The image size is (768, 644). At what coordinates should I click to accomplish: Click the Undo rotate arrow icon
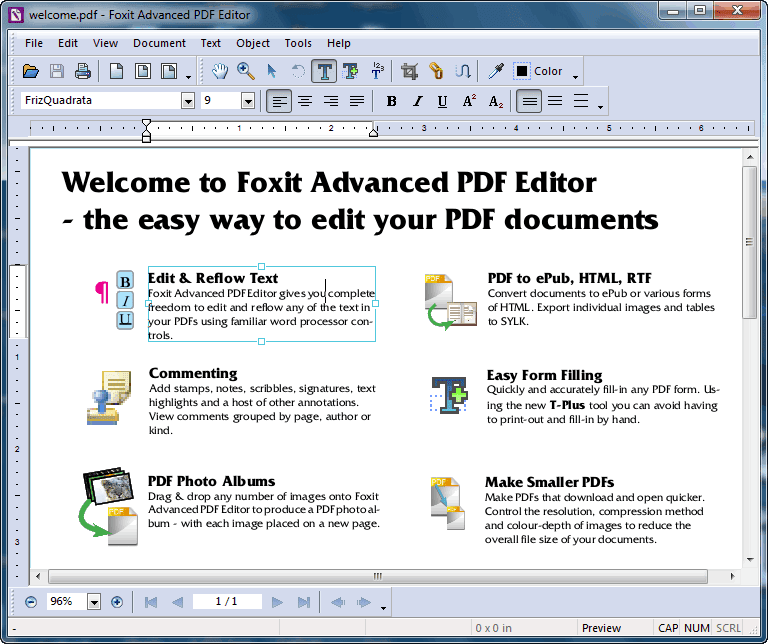coord(298,72)
